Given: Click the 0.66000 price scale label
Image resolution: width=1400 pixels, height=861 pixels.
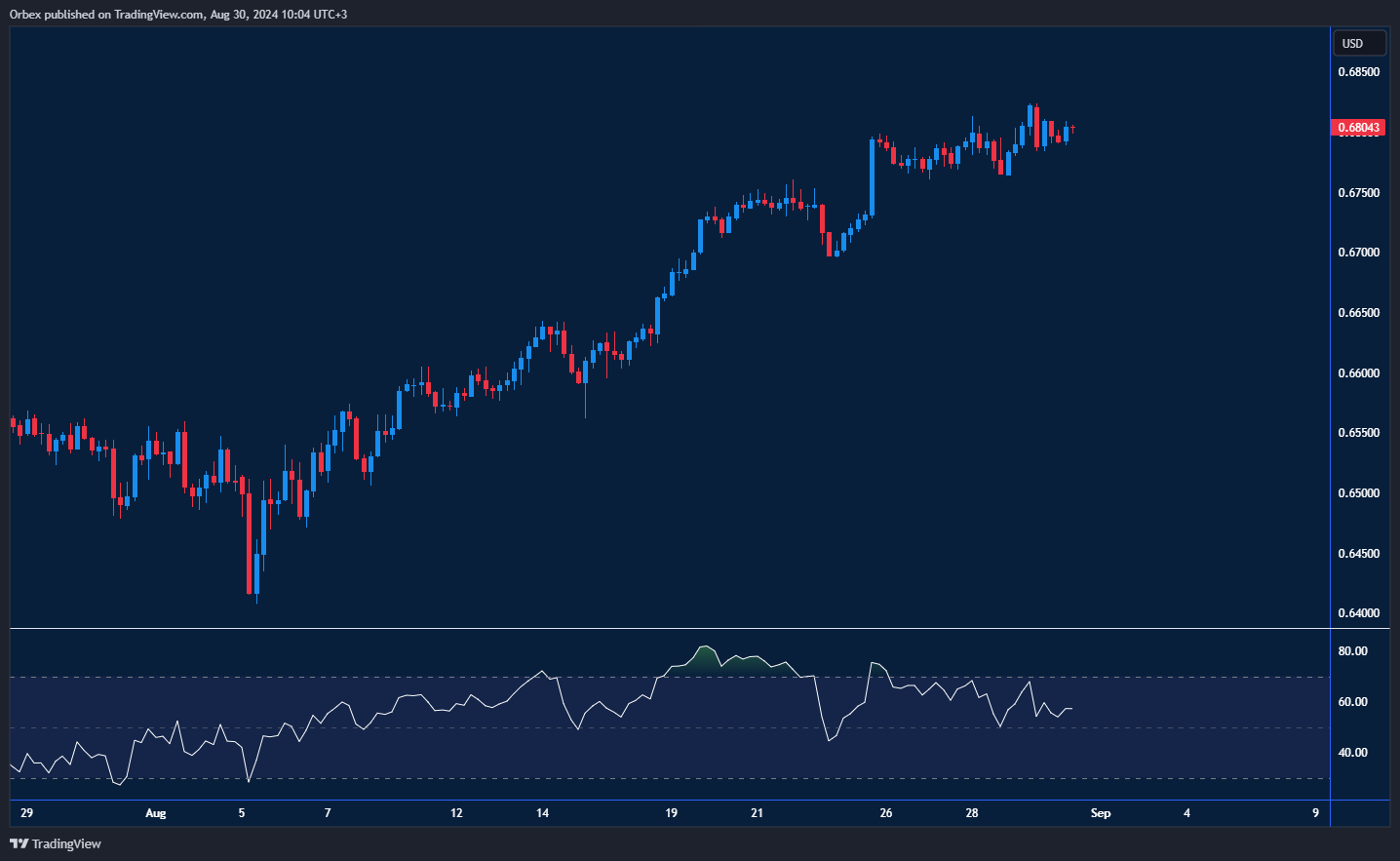Looking at the screenshot, I should [1358, 373].
